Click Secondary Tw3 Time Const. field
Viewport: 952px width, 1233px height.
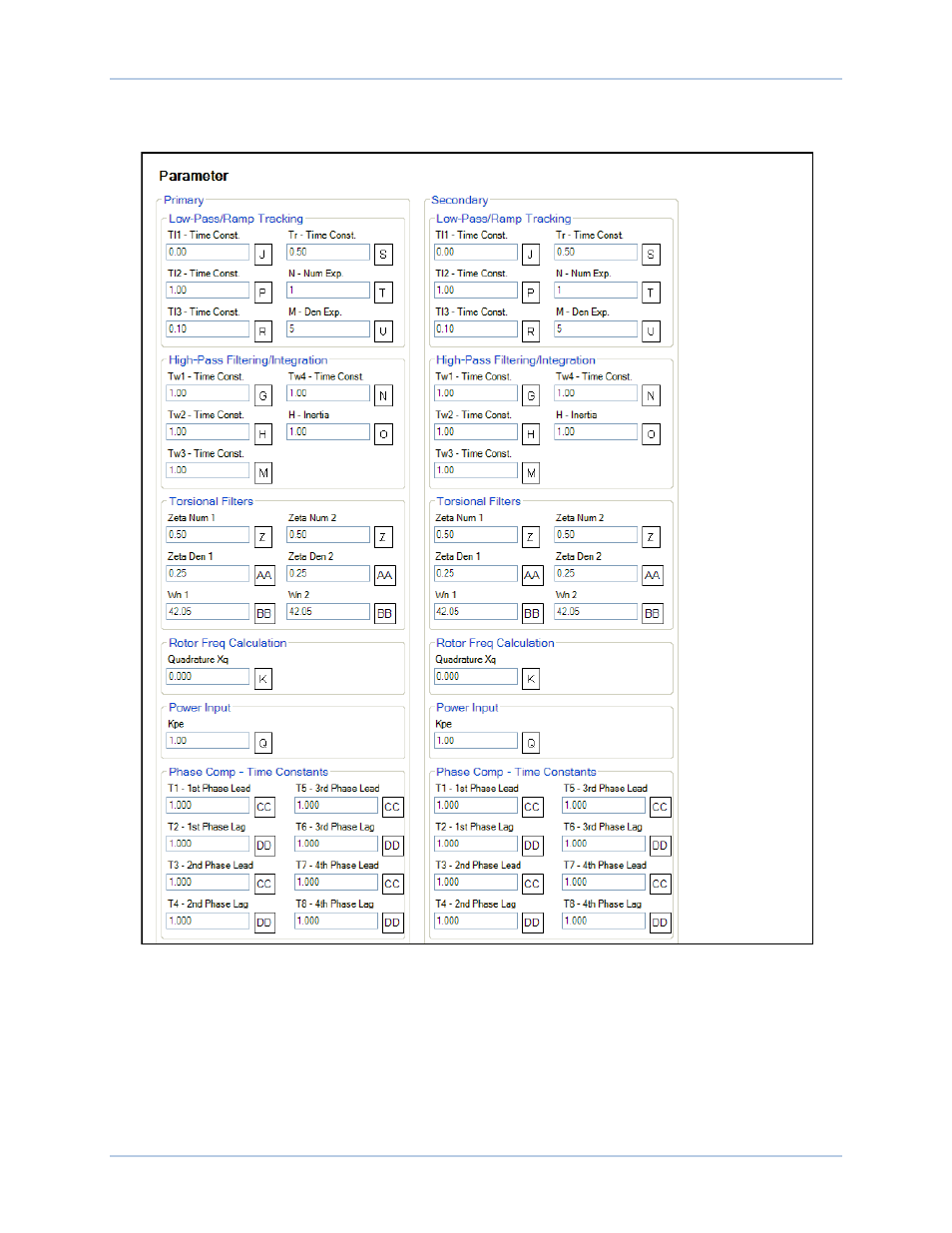pyautogui.click(x=476, y=470)
